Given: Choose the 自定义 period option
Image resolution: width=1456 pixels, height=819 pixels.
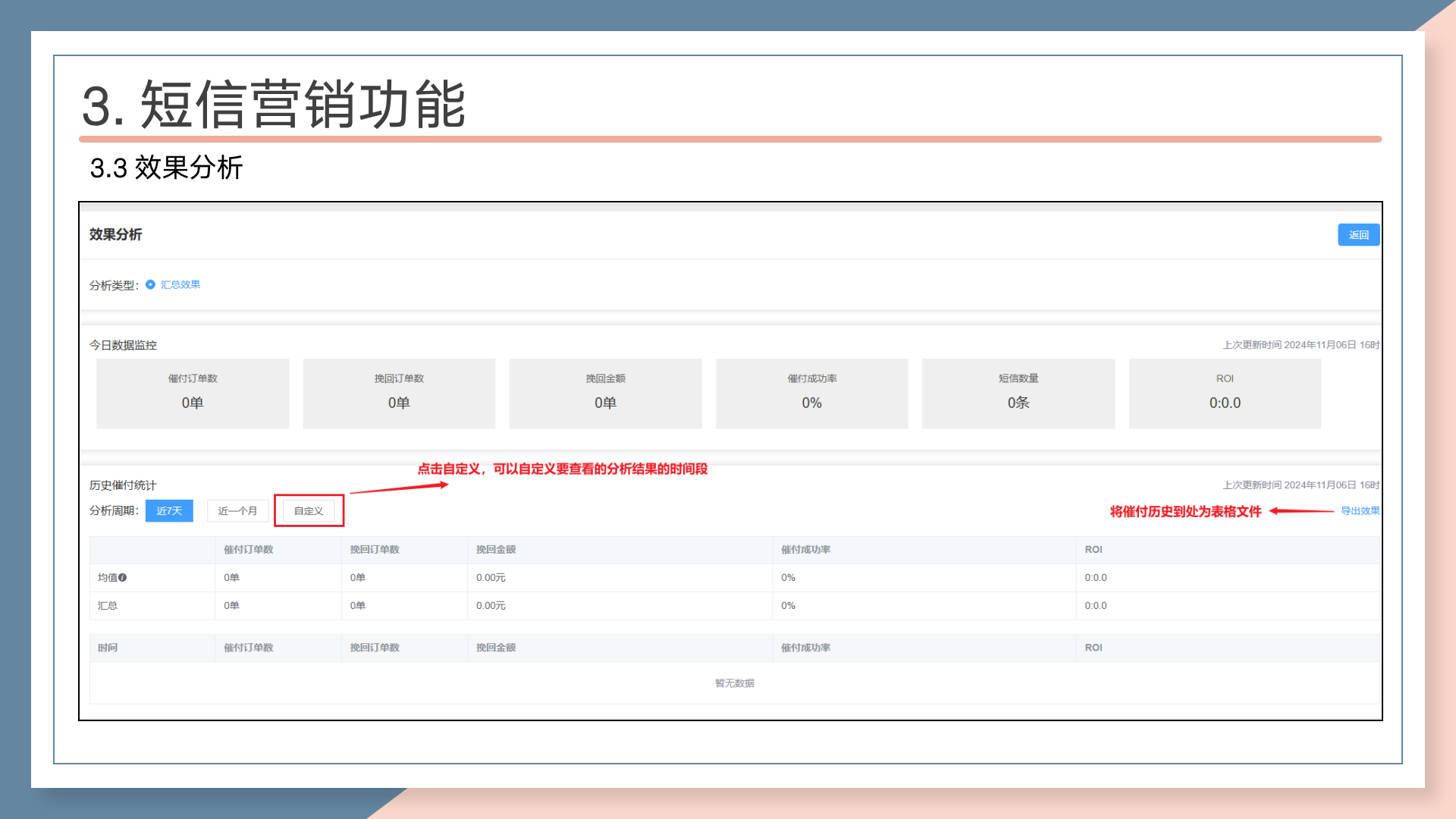Looking at the screenshot, I should [309, 511].
